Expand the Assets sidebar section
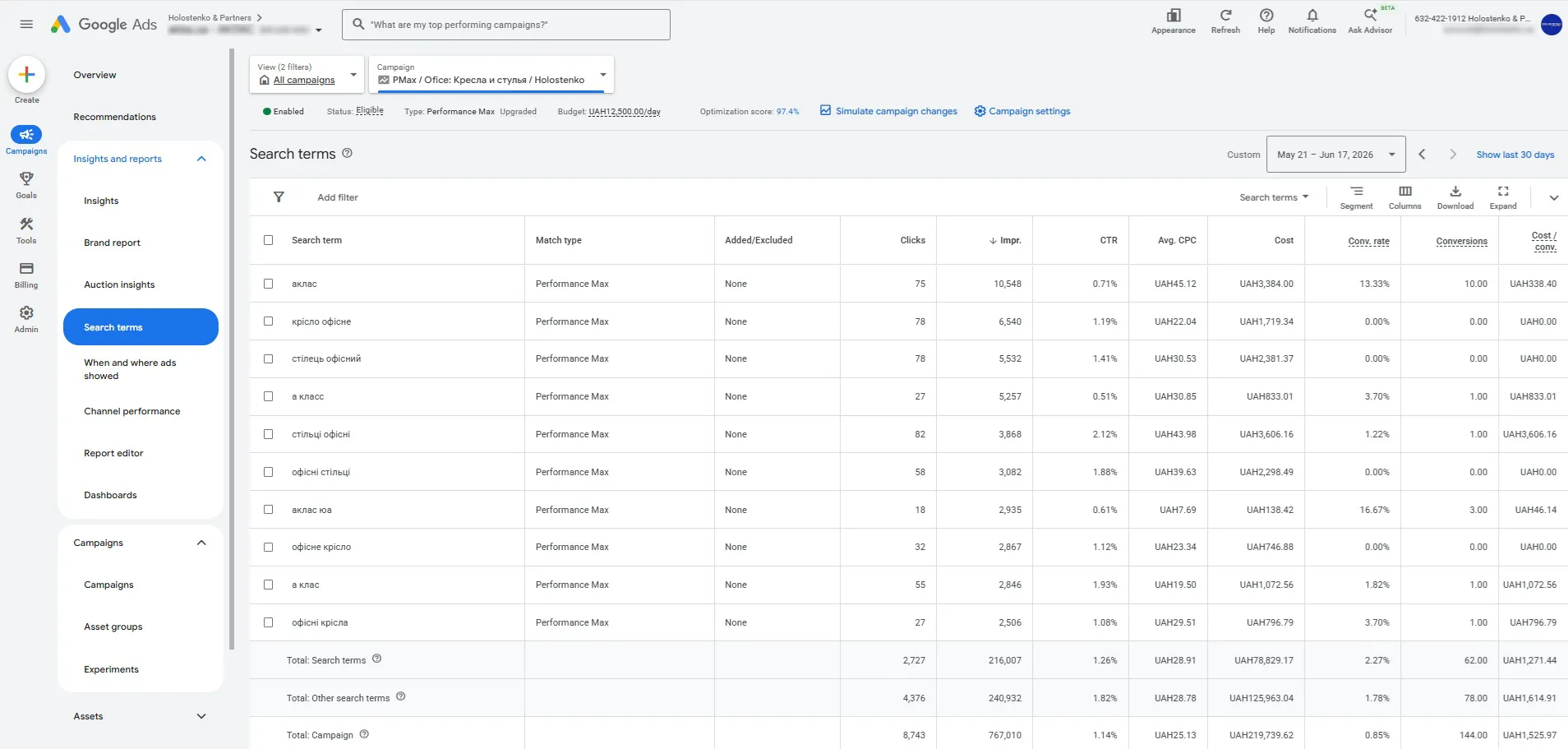This screenshot has height=749, width=1568. click(x=201, y=716)
